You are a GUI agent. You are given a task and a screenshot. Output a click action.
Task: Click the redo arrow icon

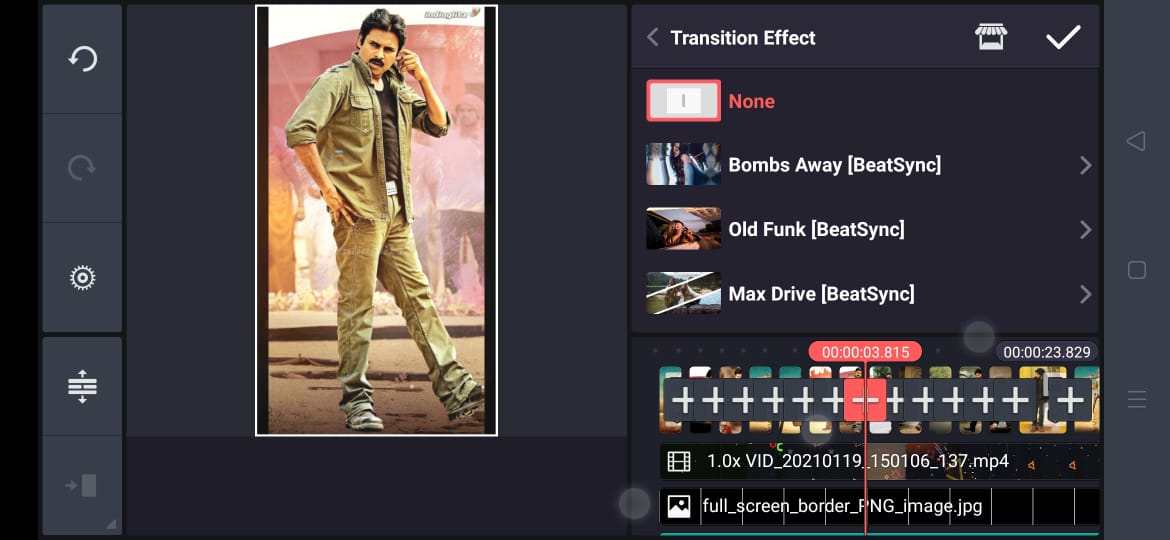click(x=82, y=168)
